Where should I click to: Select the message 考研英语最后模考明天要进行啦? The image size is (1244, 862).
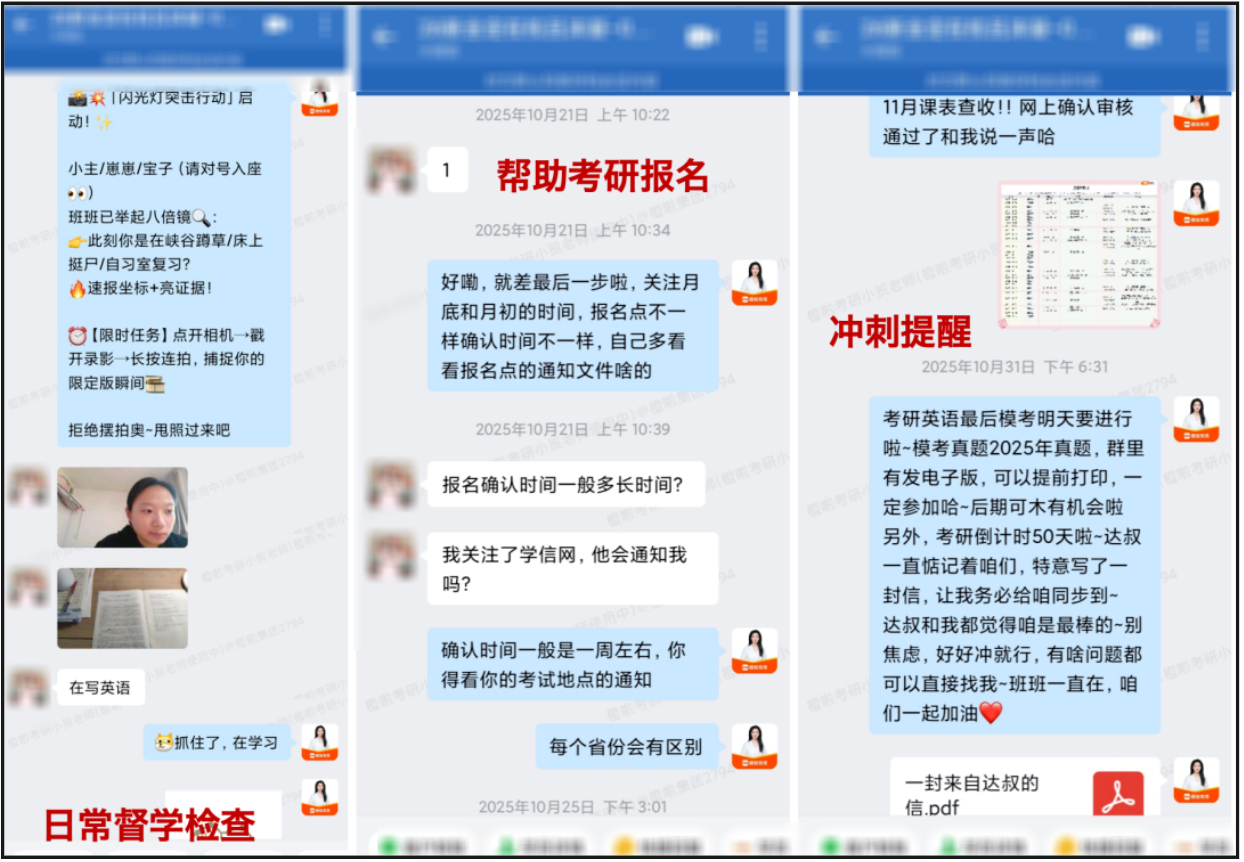point(1015,565)
